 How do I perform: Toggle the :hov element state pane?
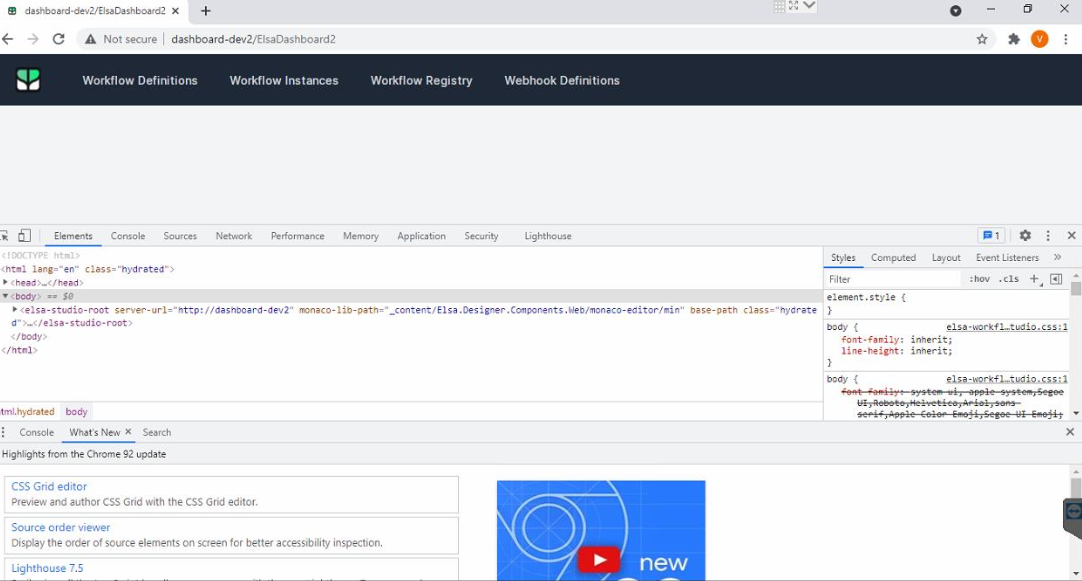980,279
